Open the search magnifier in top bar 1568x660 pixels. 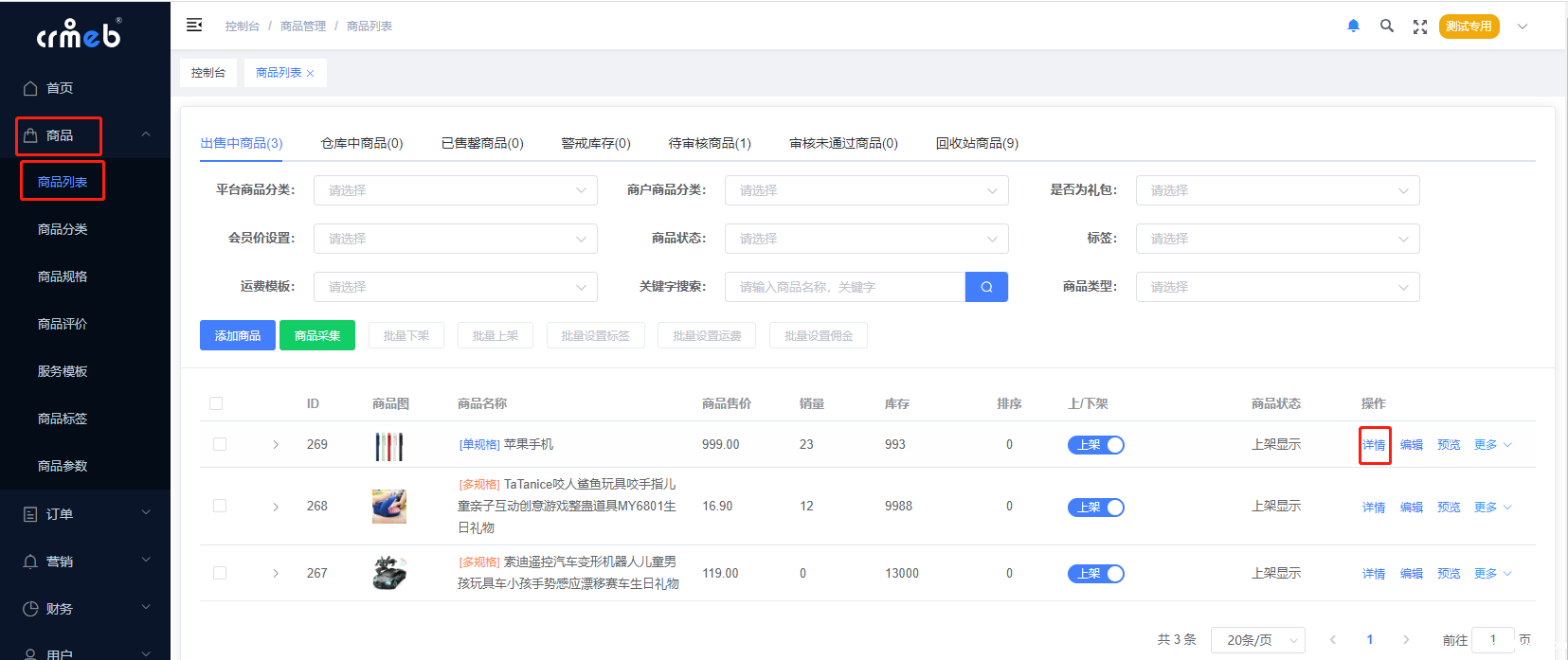coord(1386,27)
